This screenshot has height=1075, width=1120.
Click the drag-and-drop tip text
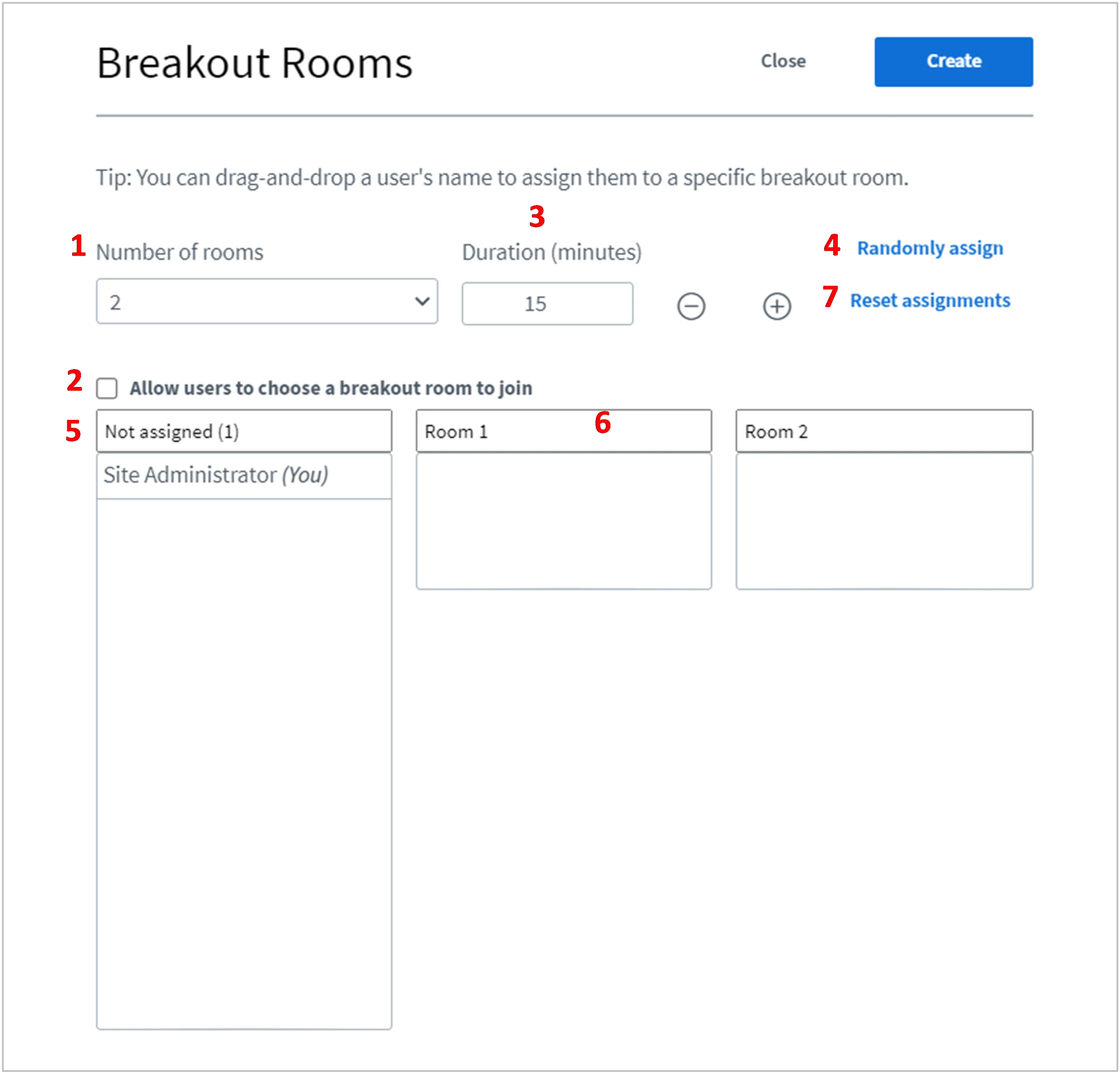tap(502, 178)
